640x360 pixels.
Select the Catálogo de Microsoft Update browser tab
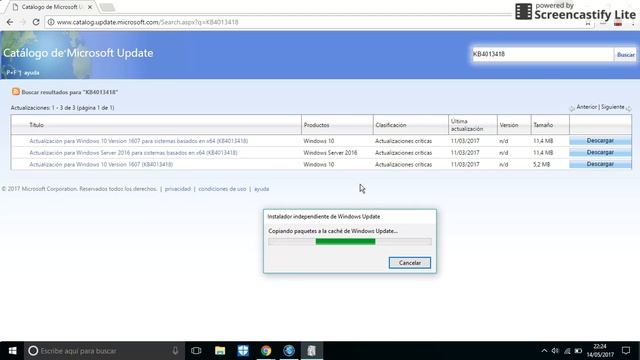pos(51,7)
